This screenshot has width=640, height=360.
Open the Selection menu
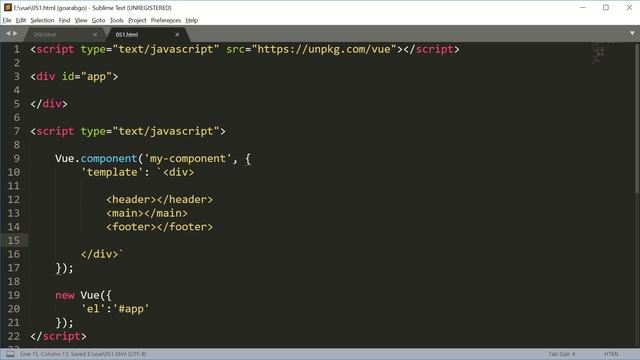42,20
